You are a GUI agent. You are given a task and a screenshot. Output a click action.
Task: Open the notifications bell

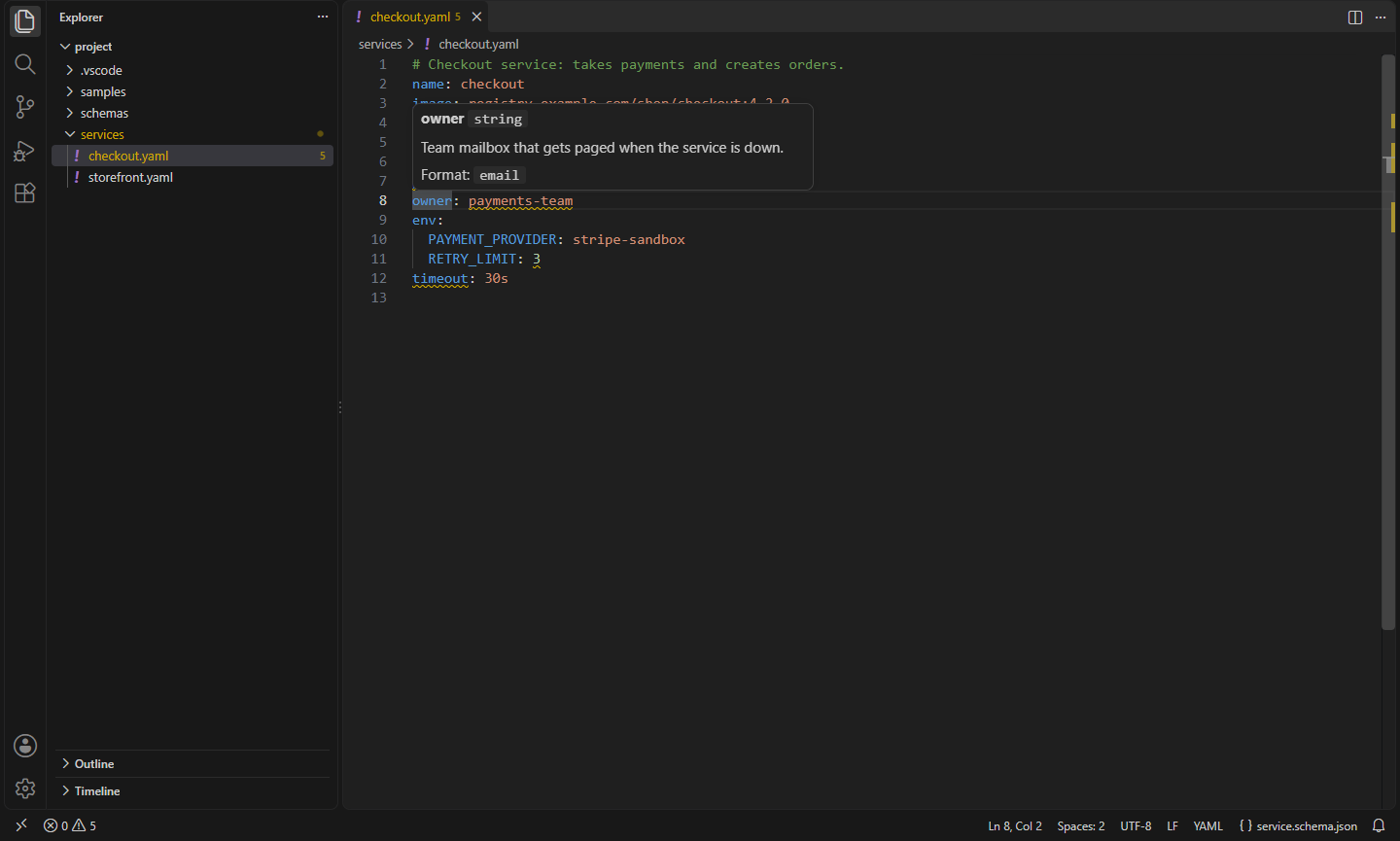1379,825
